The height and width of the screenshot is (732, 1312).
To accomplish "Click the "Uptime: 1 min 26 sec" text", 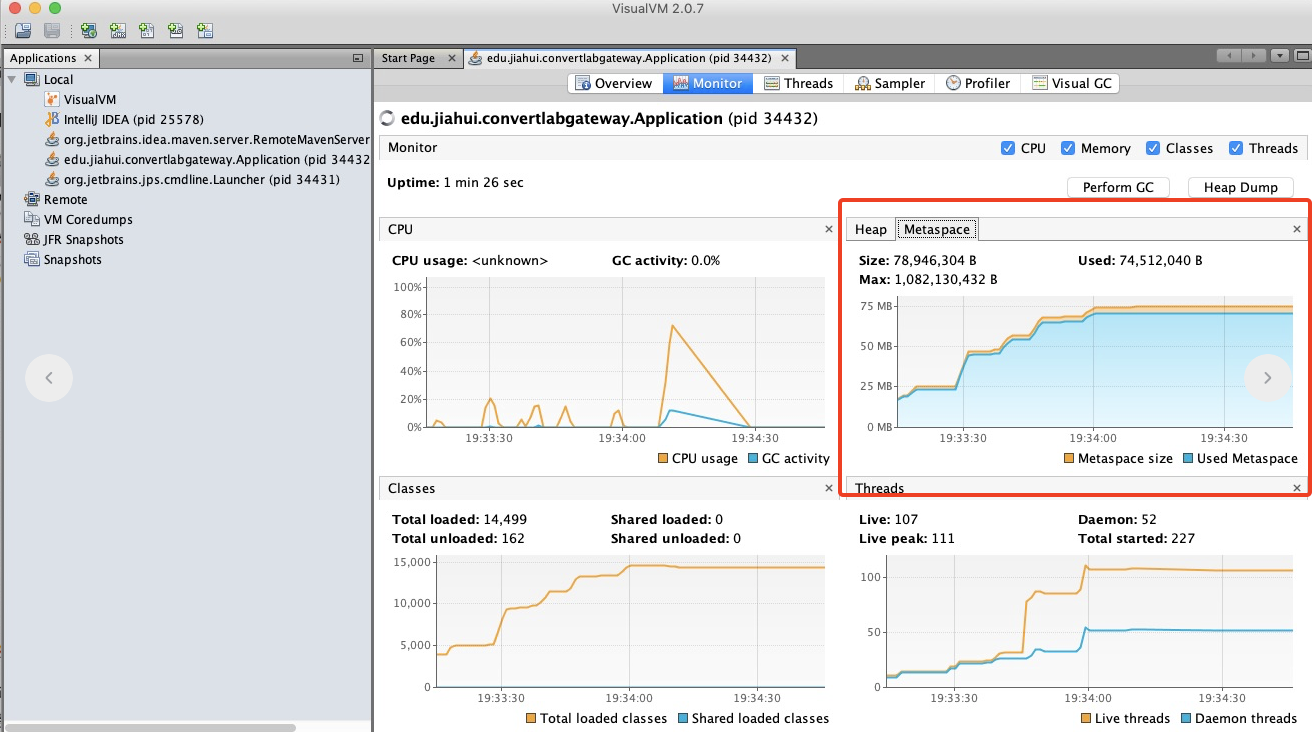I will [x=455, y=183].
